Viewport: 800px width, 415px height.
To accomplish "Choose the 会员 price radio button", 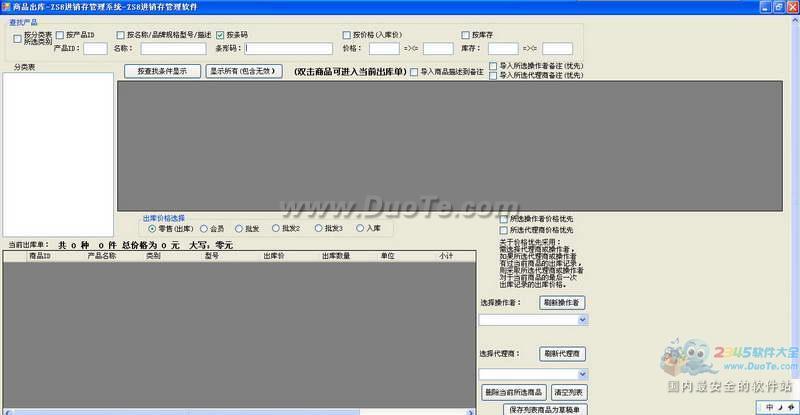I will 204,229.
